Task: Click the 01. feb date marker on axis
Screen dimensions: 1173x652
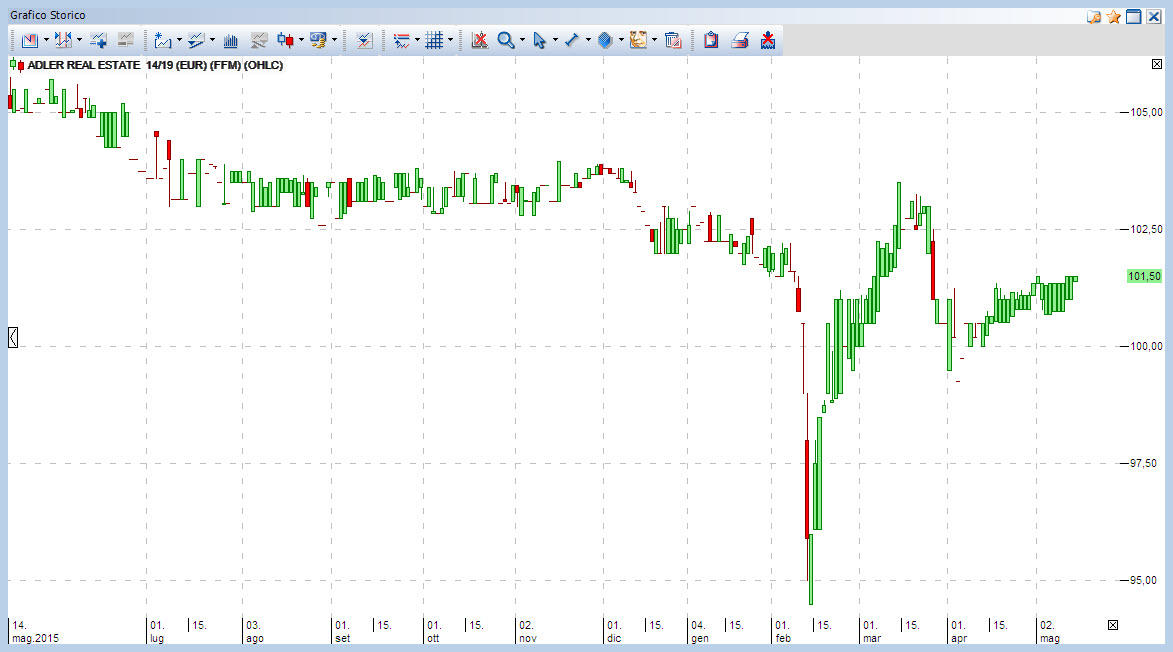Action: [x=782, y=632]
